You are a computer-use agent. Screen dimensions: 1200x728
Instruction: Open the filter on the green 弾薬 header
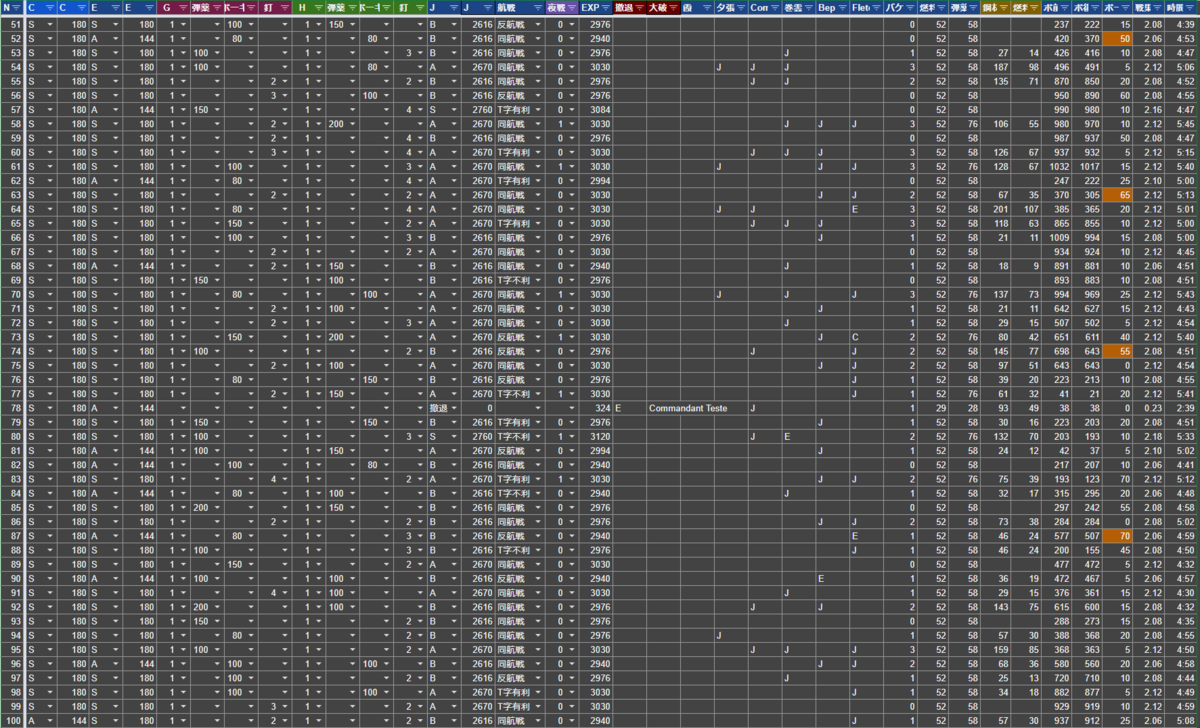(351, 7)
